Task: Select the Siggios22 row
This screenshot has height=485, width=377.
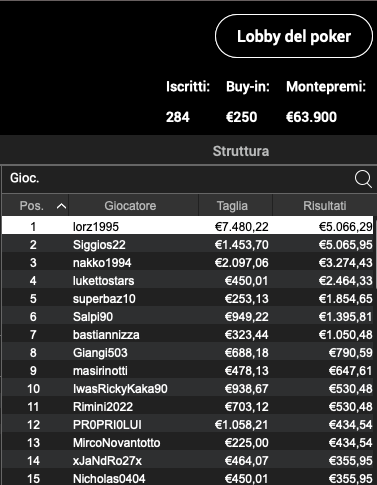Action: click(188, 245)
